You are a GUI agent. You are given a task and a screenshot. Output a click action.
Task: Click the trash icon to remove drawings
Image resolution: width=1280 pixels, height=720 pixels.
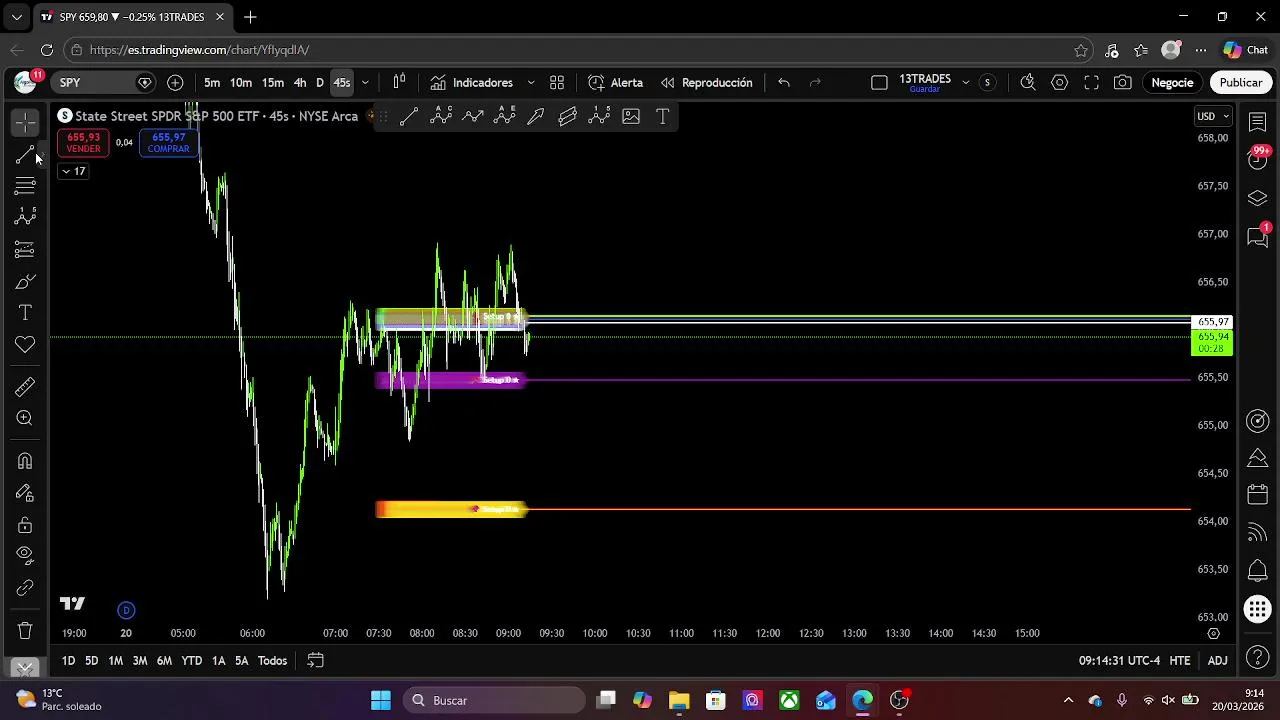click(x=25, y=631)
